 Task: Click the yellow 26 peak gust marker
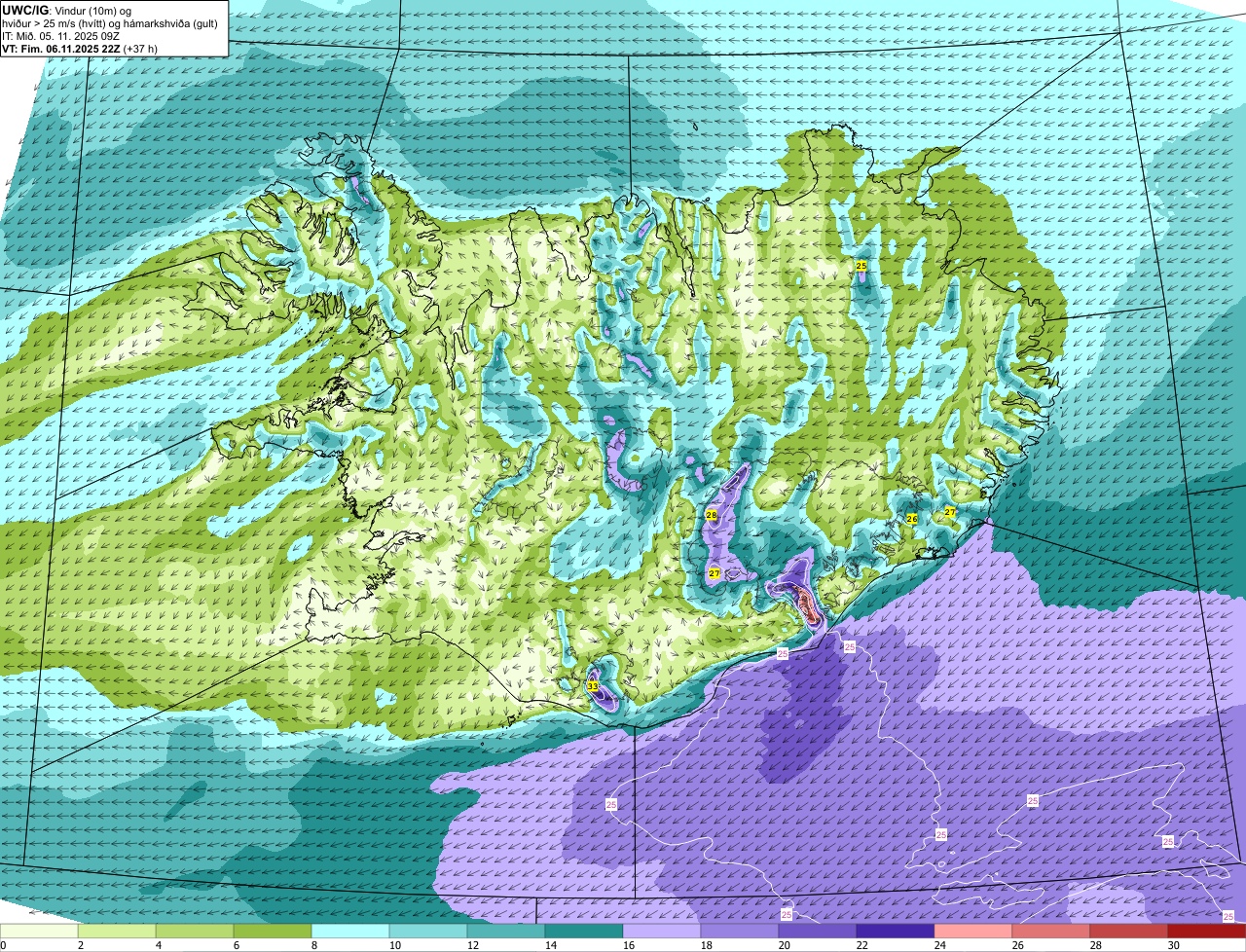912,519
